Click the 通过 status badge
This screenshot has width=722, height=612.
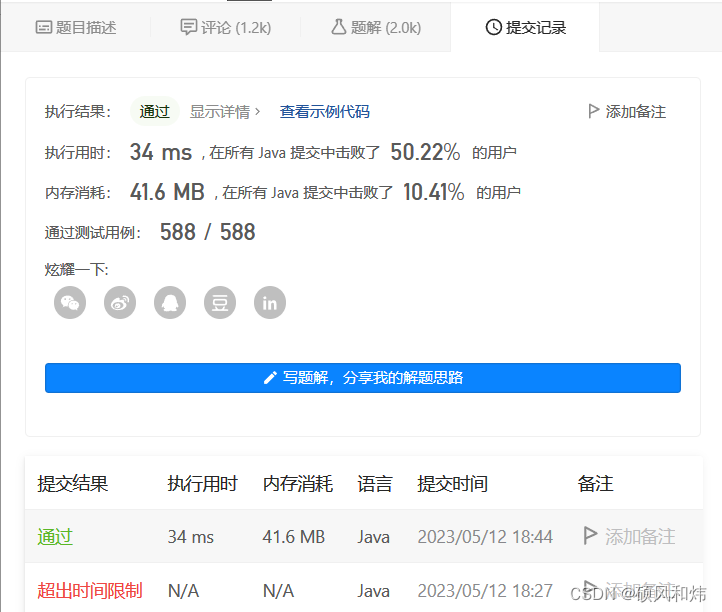point(155,111)
